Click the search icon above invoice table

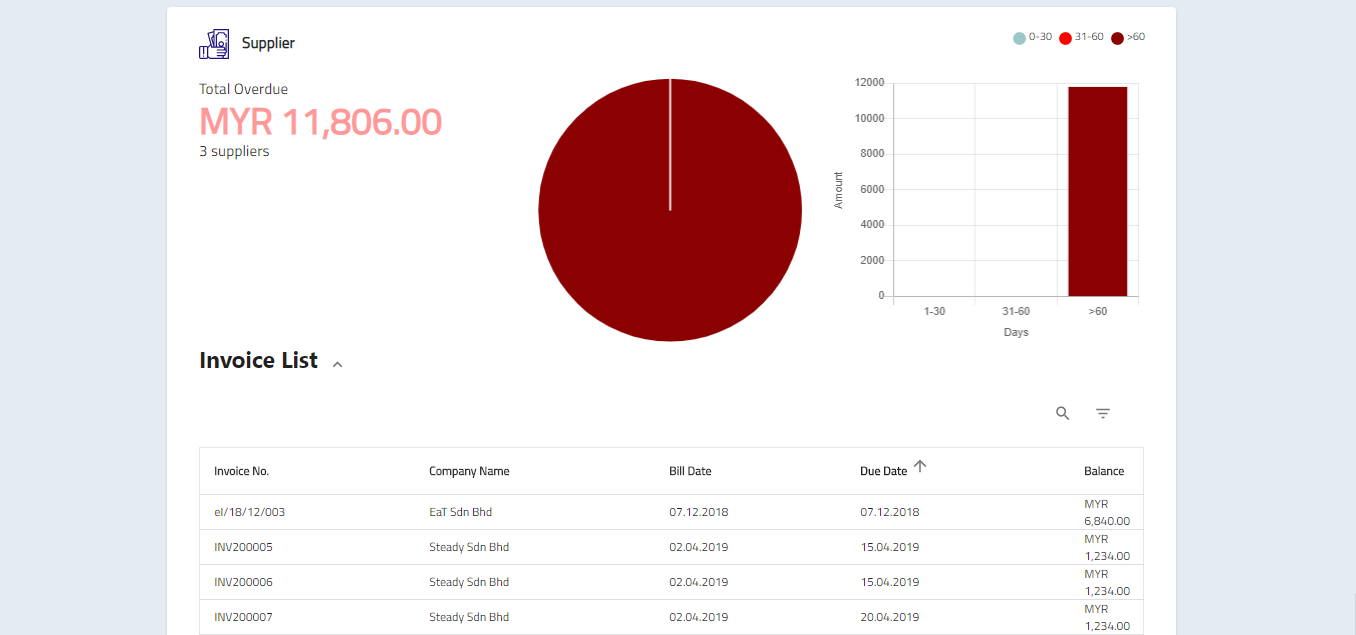(x=1063, y=413)
